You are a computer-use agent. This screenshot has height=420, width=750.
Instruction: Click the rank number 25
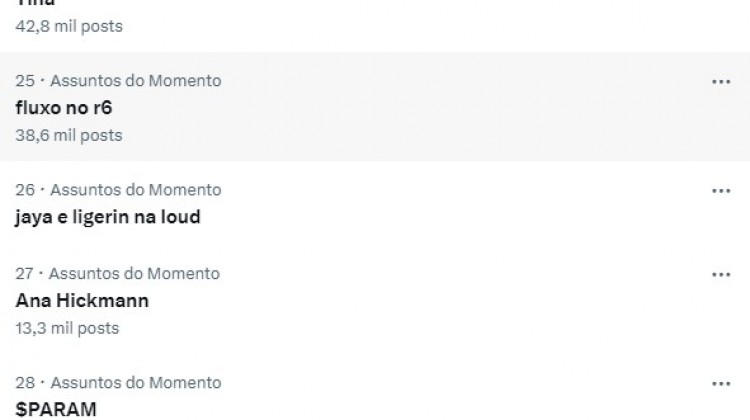[x=25, y=81]
